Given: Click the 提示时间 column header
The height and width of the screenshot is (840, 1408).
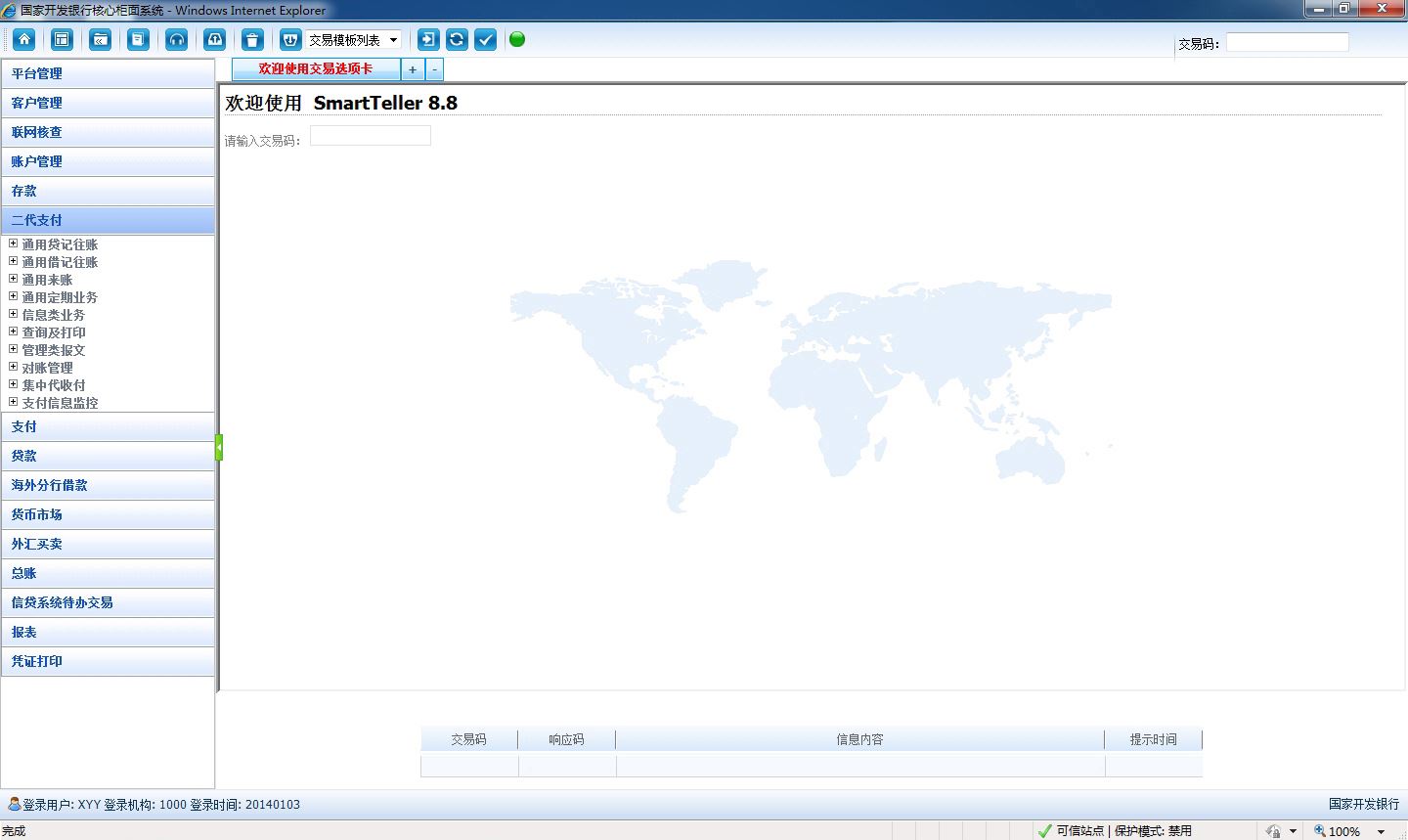Looking at the screenshot, I should click(1154, 739).
